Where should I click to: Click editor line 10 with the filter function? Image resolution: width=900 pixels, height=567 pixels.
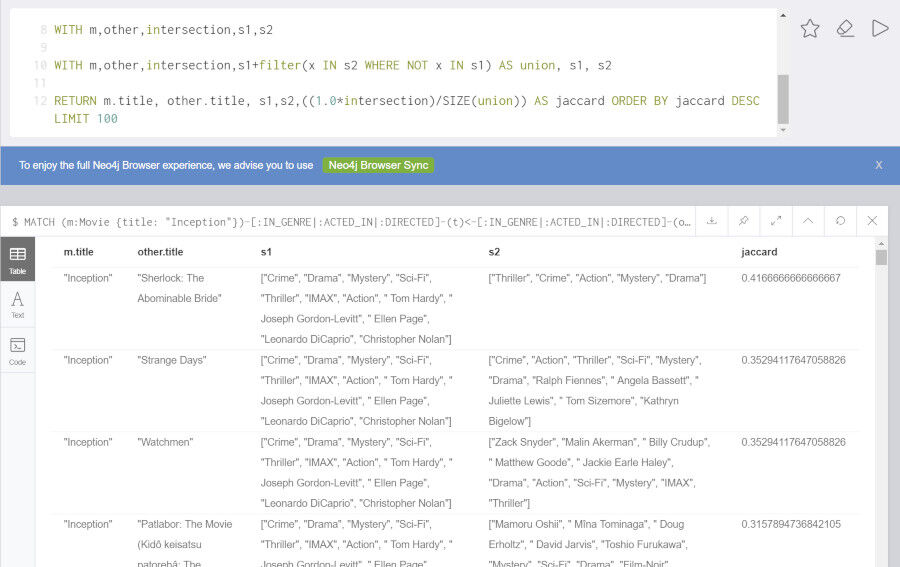[332, 65]
